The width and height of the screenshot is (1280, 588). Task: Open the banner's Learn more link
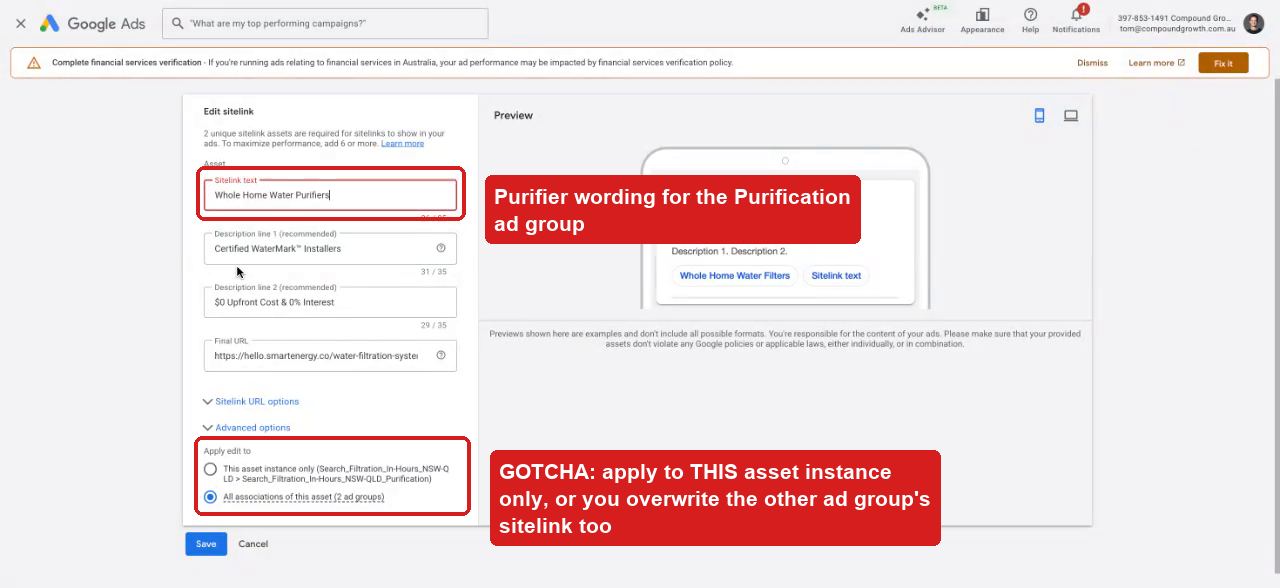tap(1156, 63)
